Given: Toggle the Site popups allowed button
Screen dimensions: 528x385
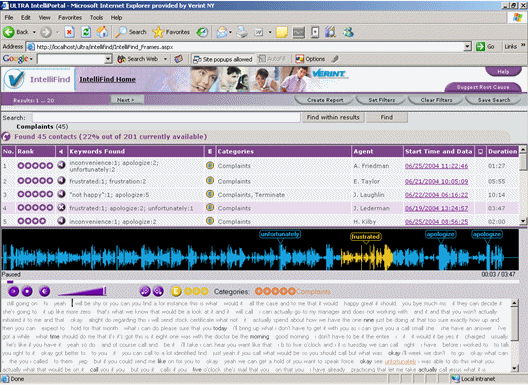Looking at the screenshot, I should [x=223, y=59].
